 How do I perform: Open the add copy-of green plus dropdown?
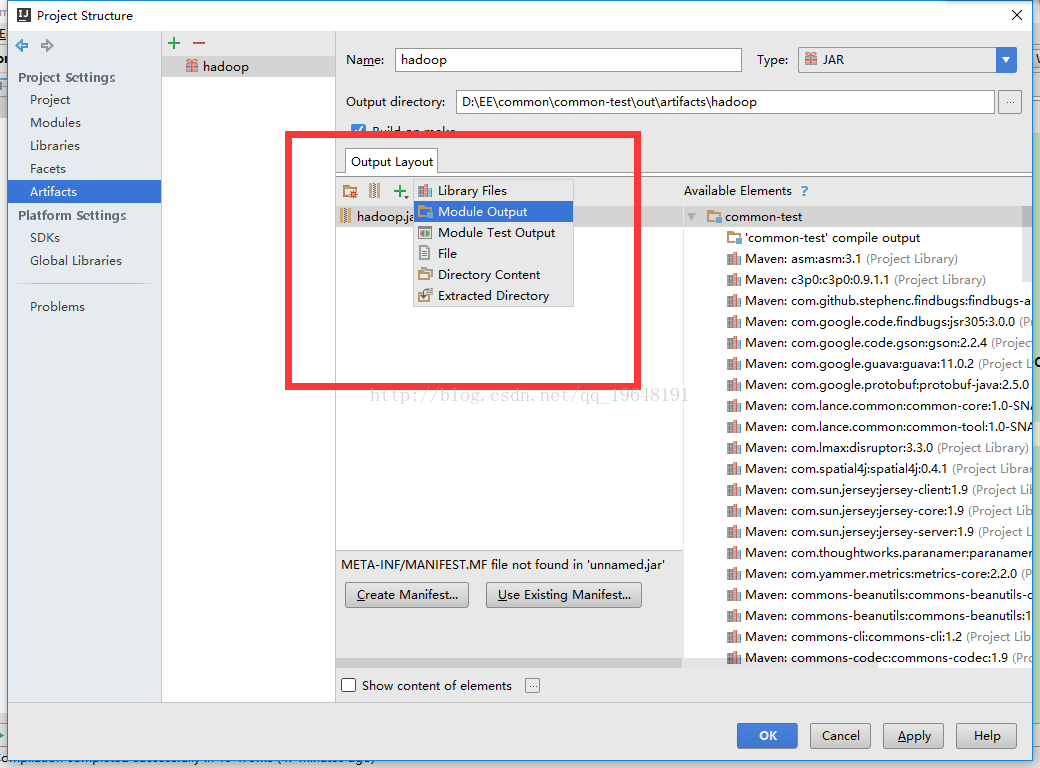coord(401,192)
